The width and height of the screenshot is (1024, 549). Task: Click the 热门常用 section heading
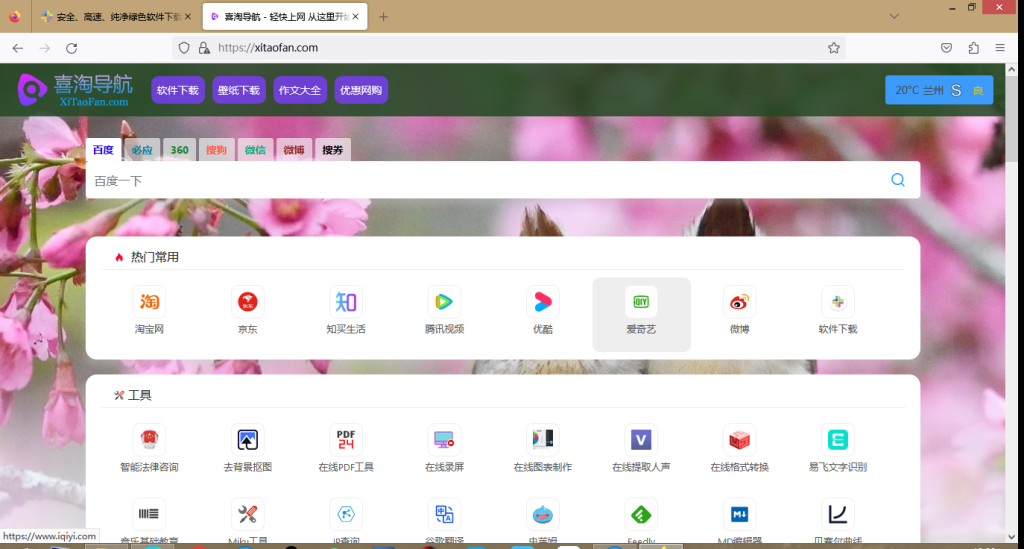click(x=155, y=257)
